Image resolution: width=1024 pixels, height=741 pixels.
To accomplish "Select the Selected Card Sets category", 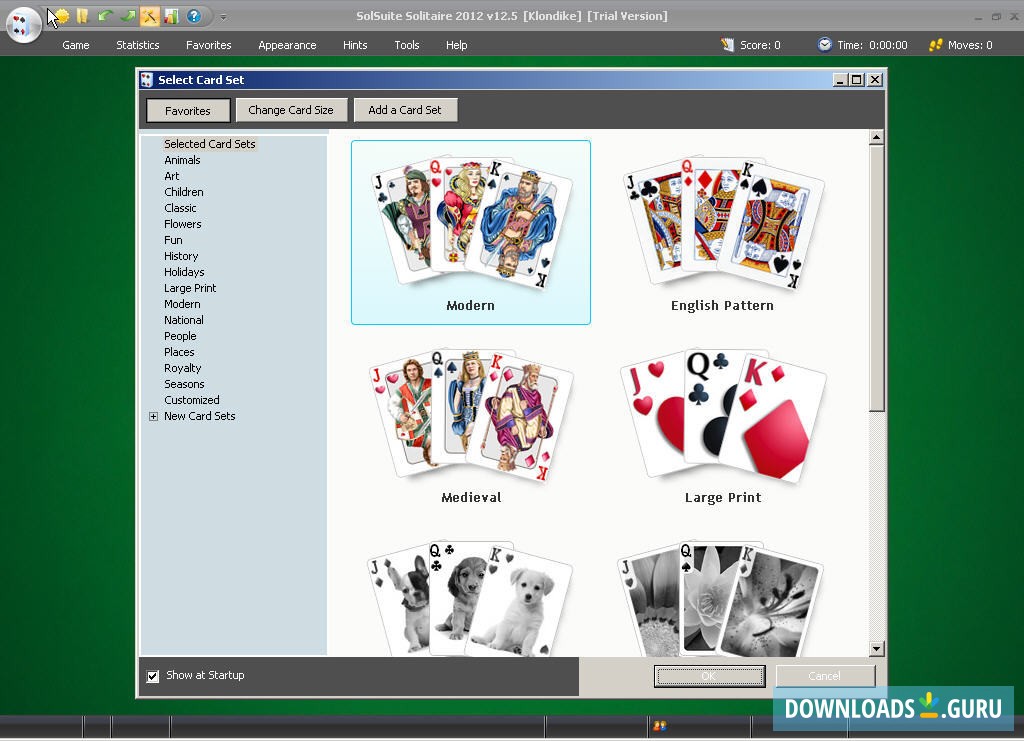I will point(210,144).
